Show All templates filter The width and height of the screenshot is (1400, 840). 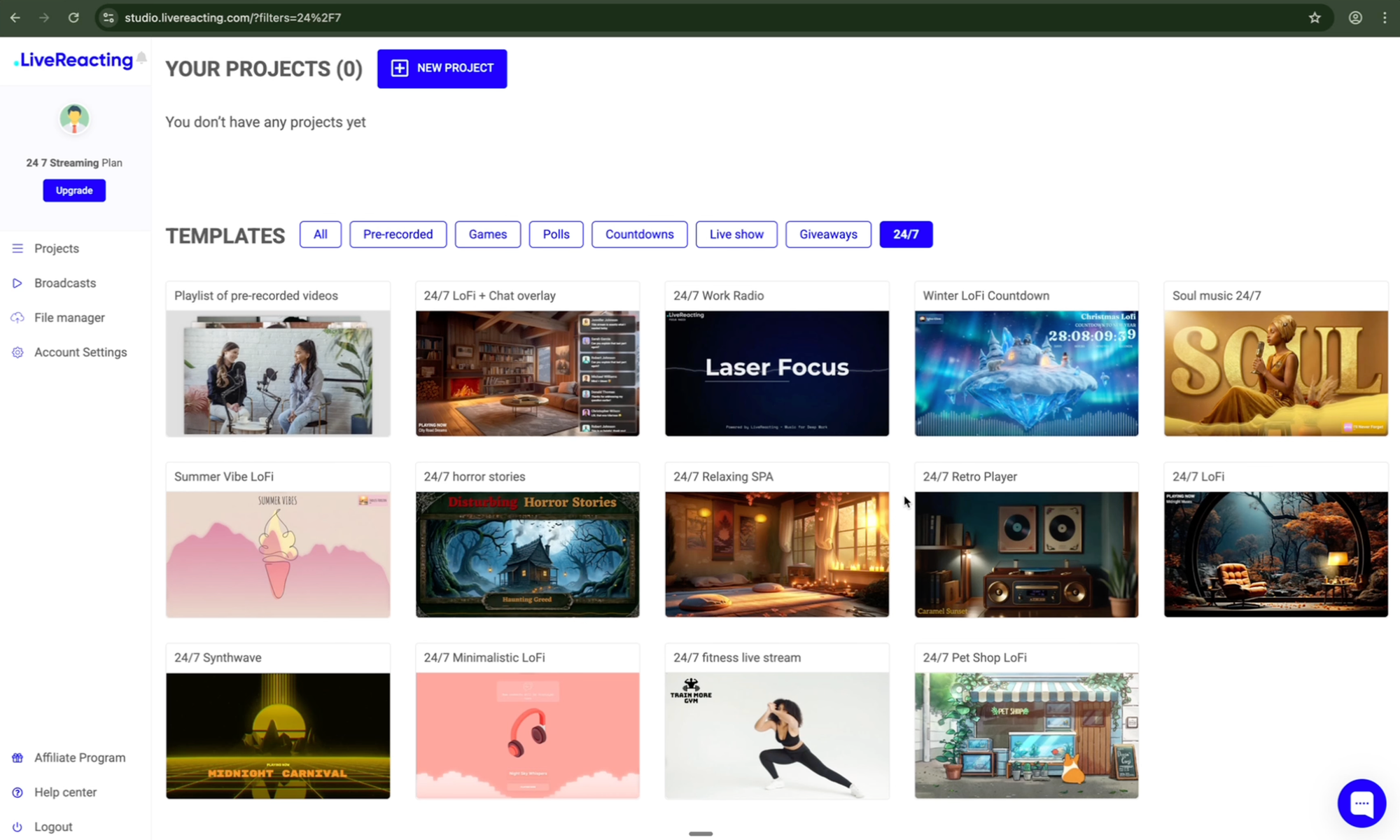(x=320, y=234)
